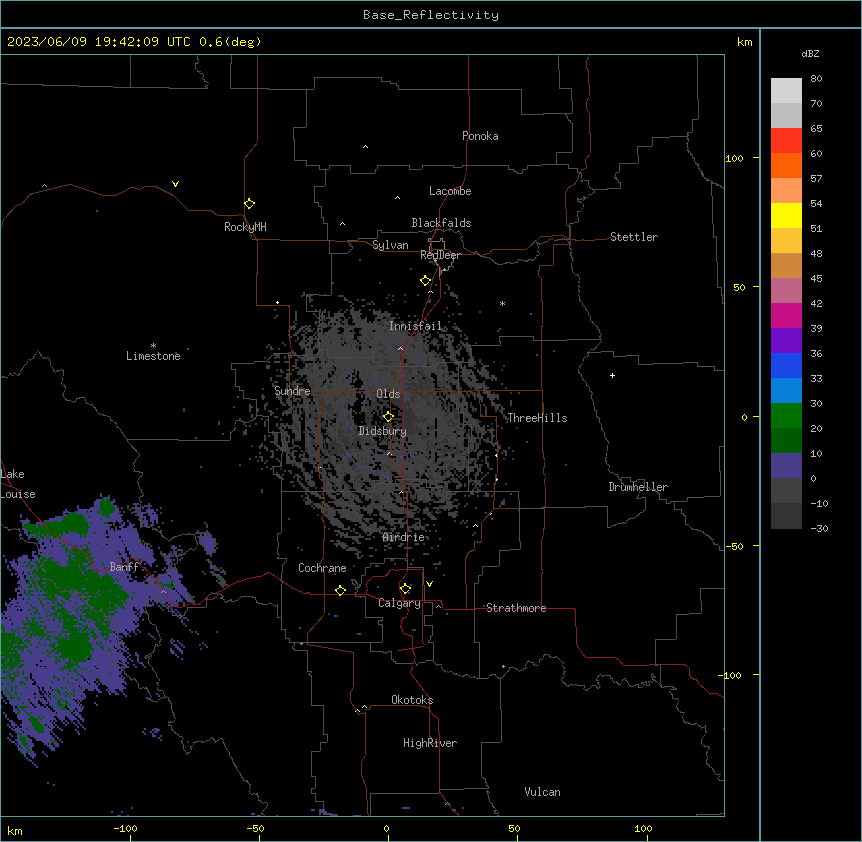Click the yellow V marker east of Calgary
Screen dimensions: 862x842
click(x=429, y=584)
